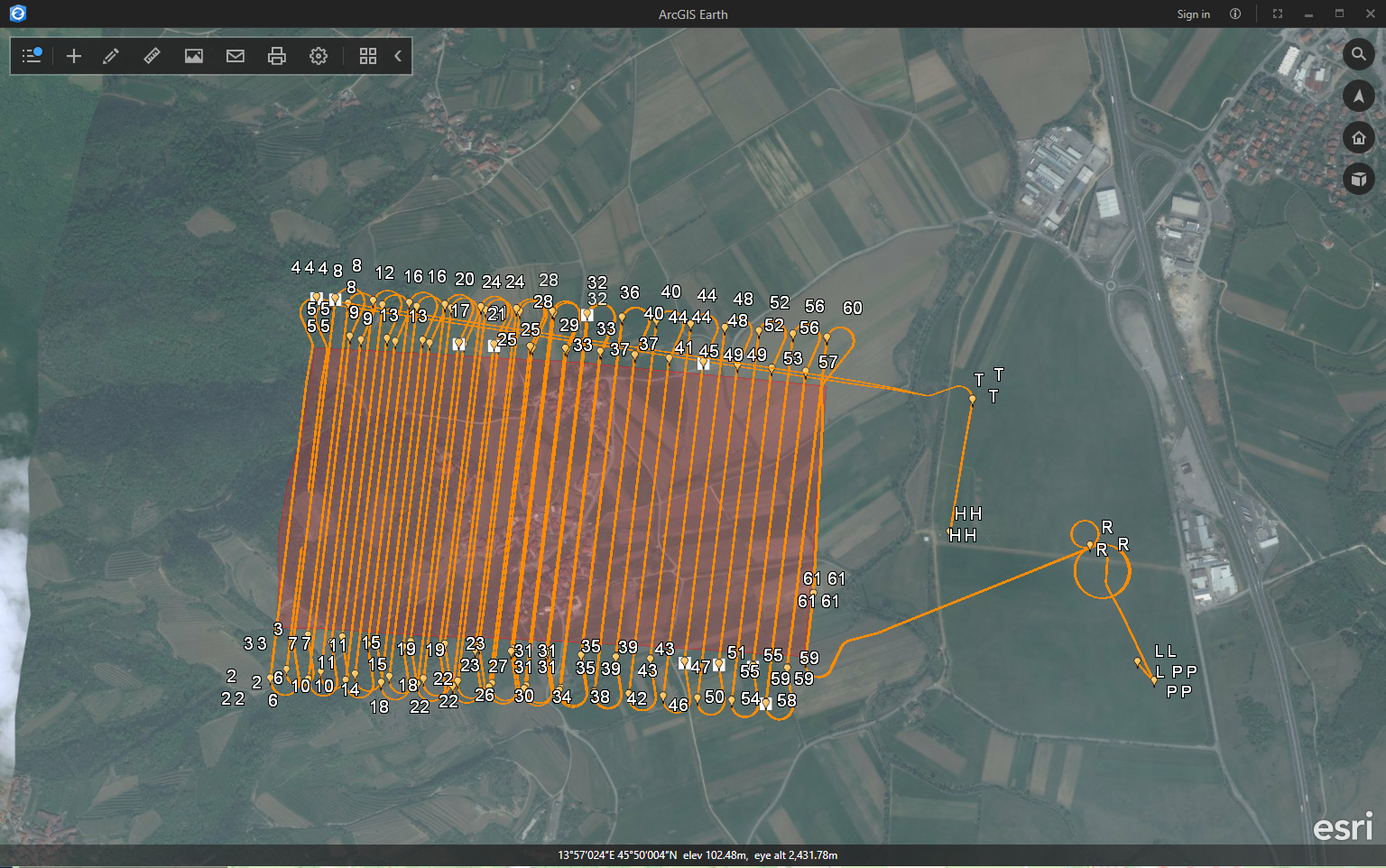
Task: Email the current view
Action: coord(235,55)
